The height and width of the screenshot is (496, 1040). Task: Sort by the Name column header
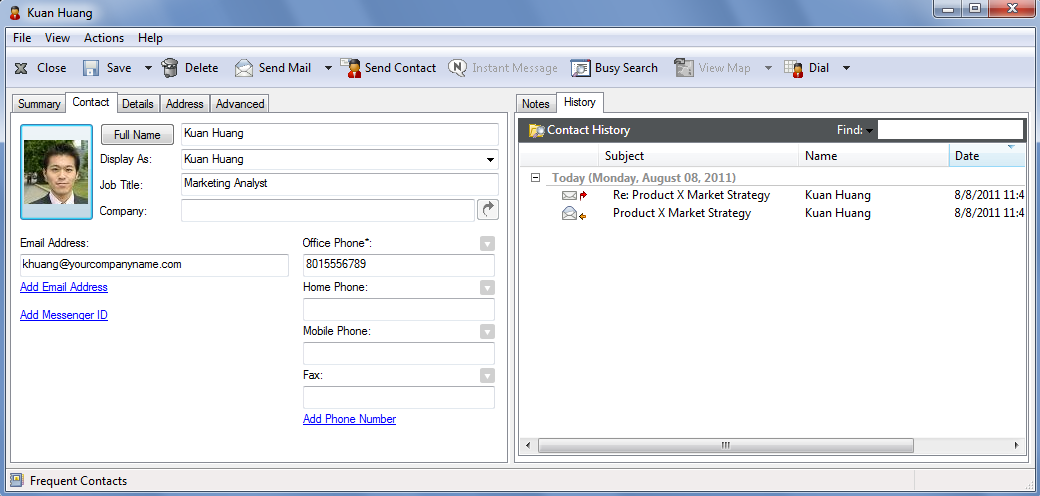(x=874, y=156)
